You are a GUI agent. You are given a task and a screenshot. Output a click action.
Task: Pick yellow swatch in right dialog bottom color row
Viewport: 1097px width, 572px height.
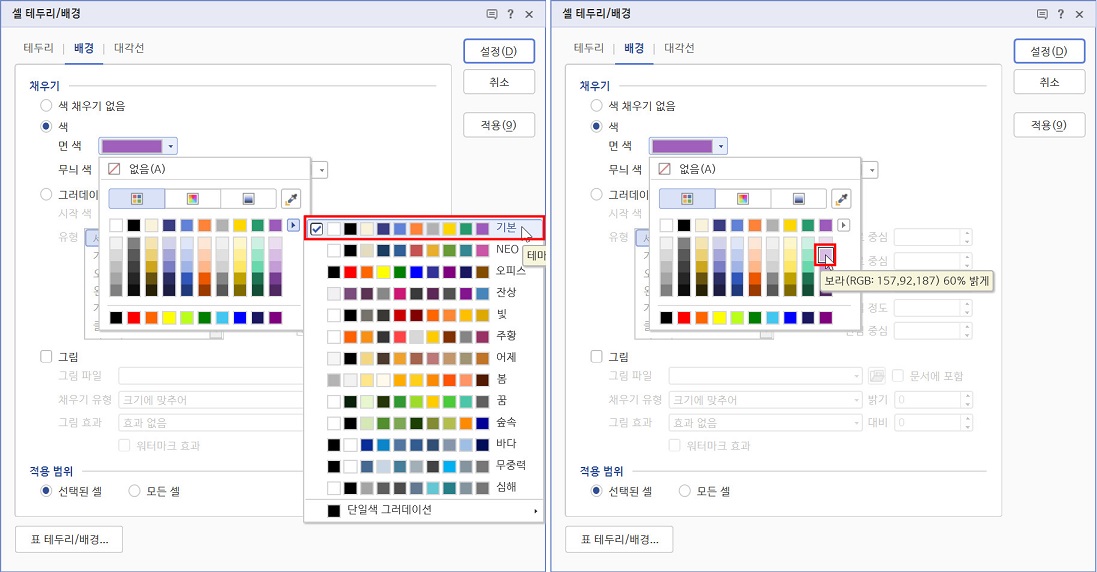pos(719,317)
